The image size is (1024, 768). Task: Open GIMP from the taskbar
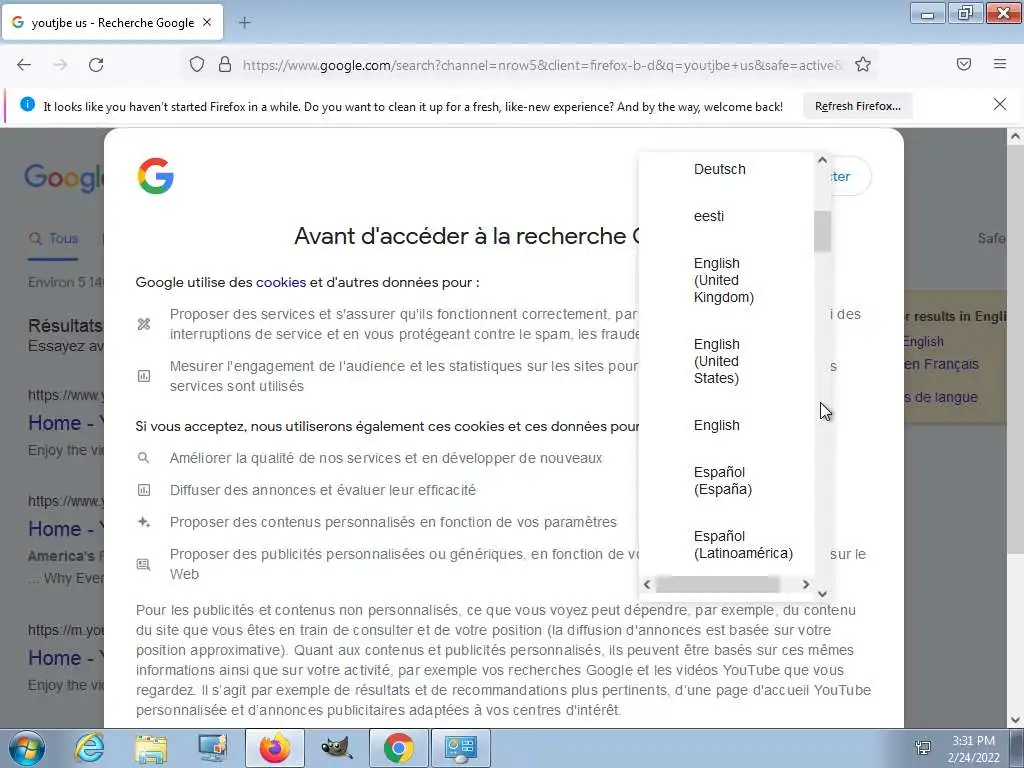(x=336, y=748)
